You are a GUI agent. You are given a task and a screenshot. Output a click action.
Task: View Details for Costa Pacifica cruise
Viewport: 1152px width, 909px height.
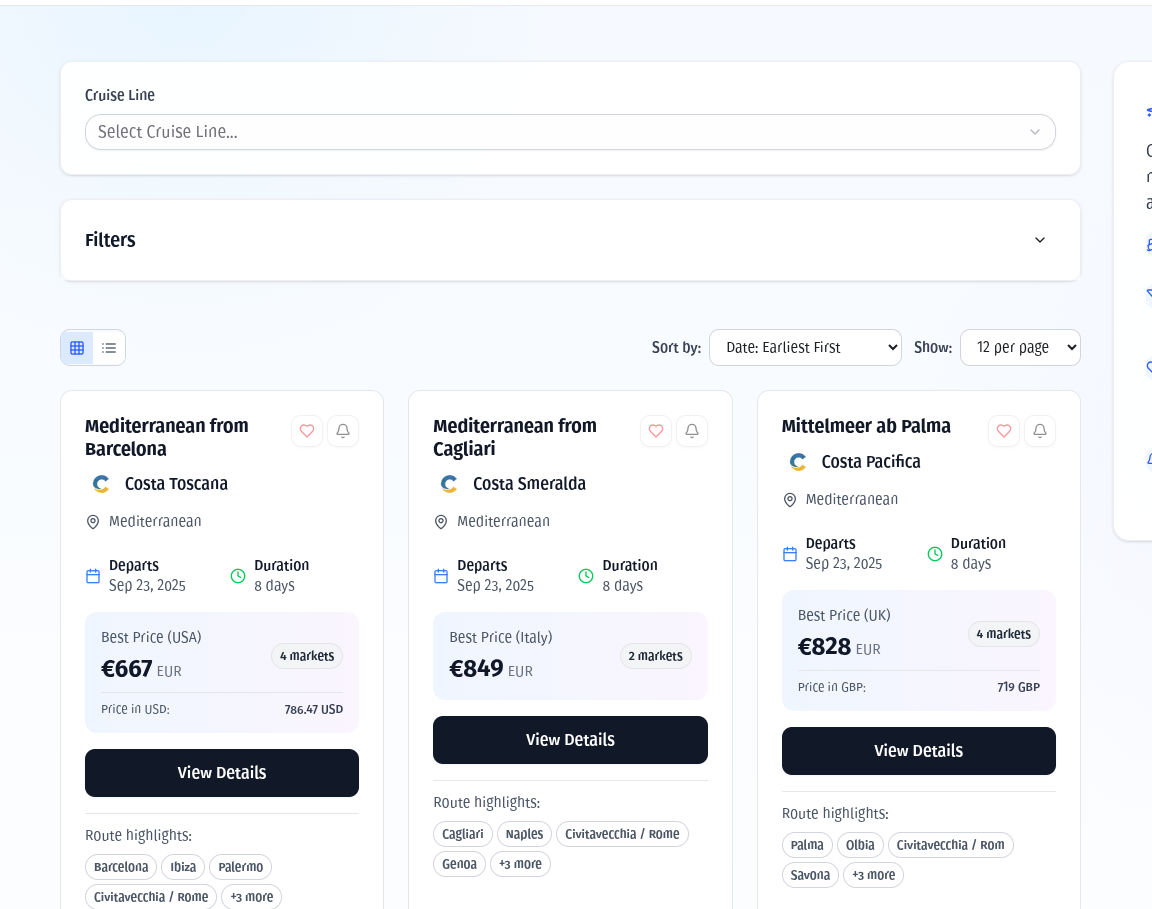[x=918, y=750]
